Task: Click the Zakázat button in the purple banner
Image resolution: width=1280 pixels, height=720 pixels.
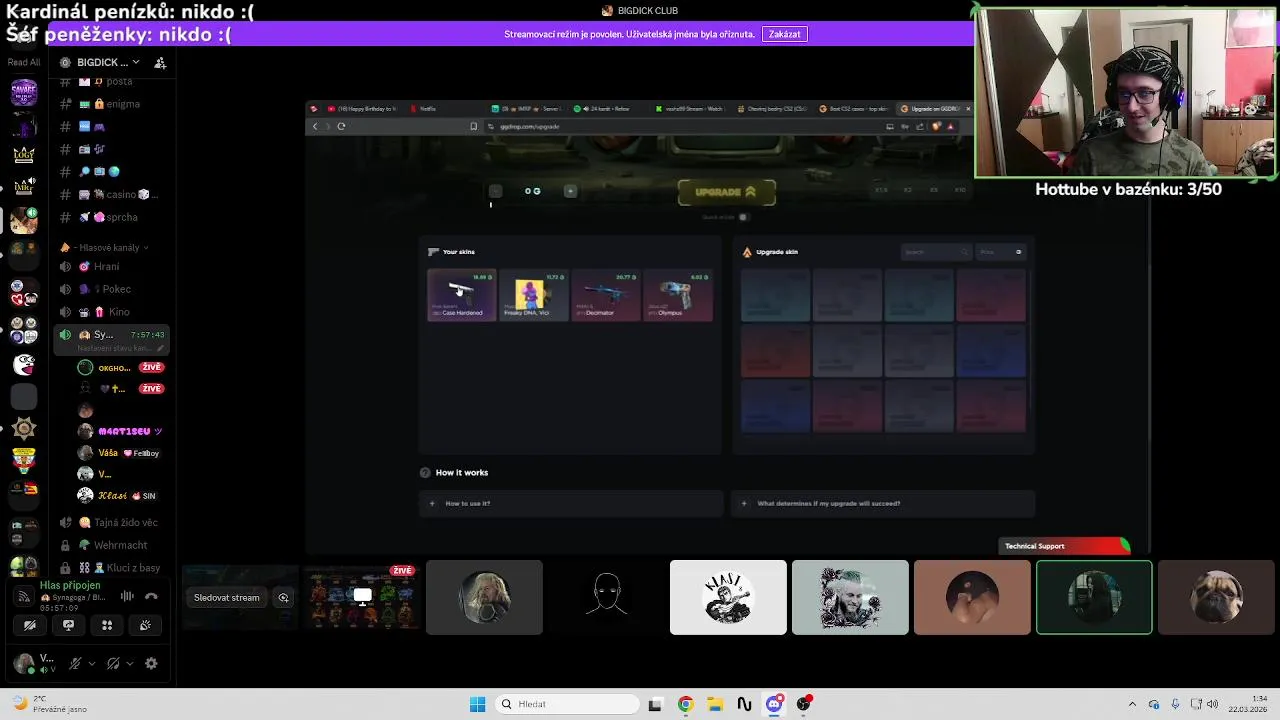Action: pyautogui.click(x=784, y=34)
